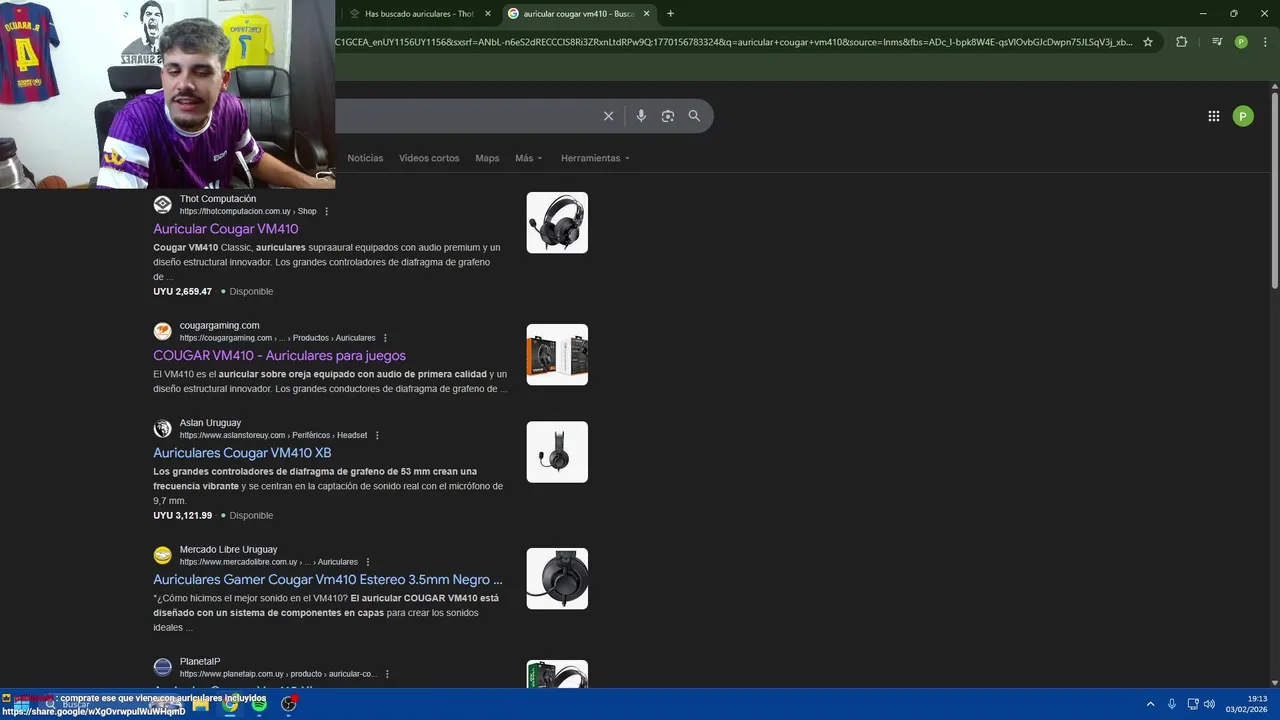1280x720 pixels.
Task: Click the cougargaming.com site favicon
Action: click(162, 331)
